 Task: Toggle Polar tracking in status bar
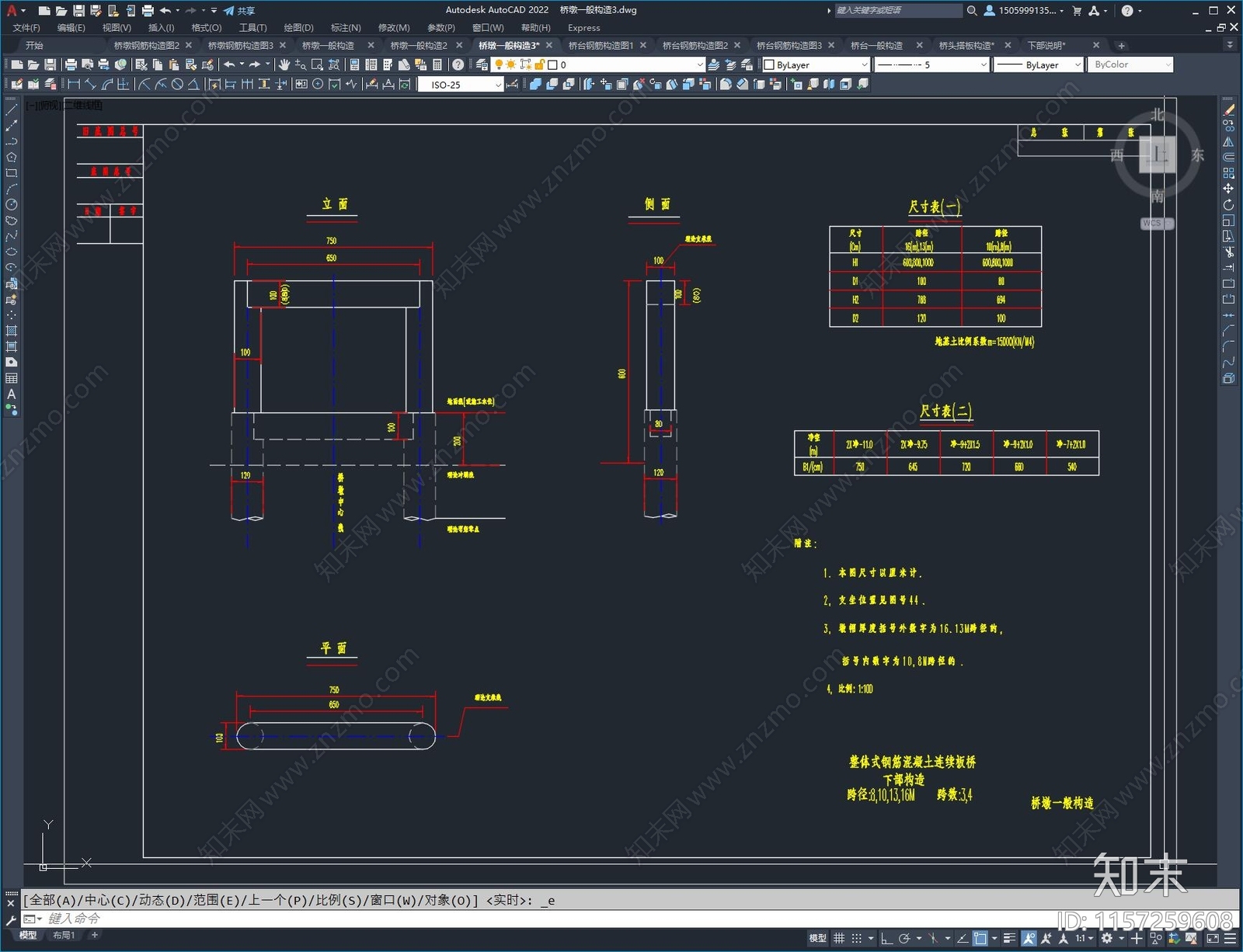click(x=904, y=939)
